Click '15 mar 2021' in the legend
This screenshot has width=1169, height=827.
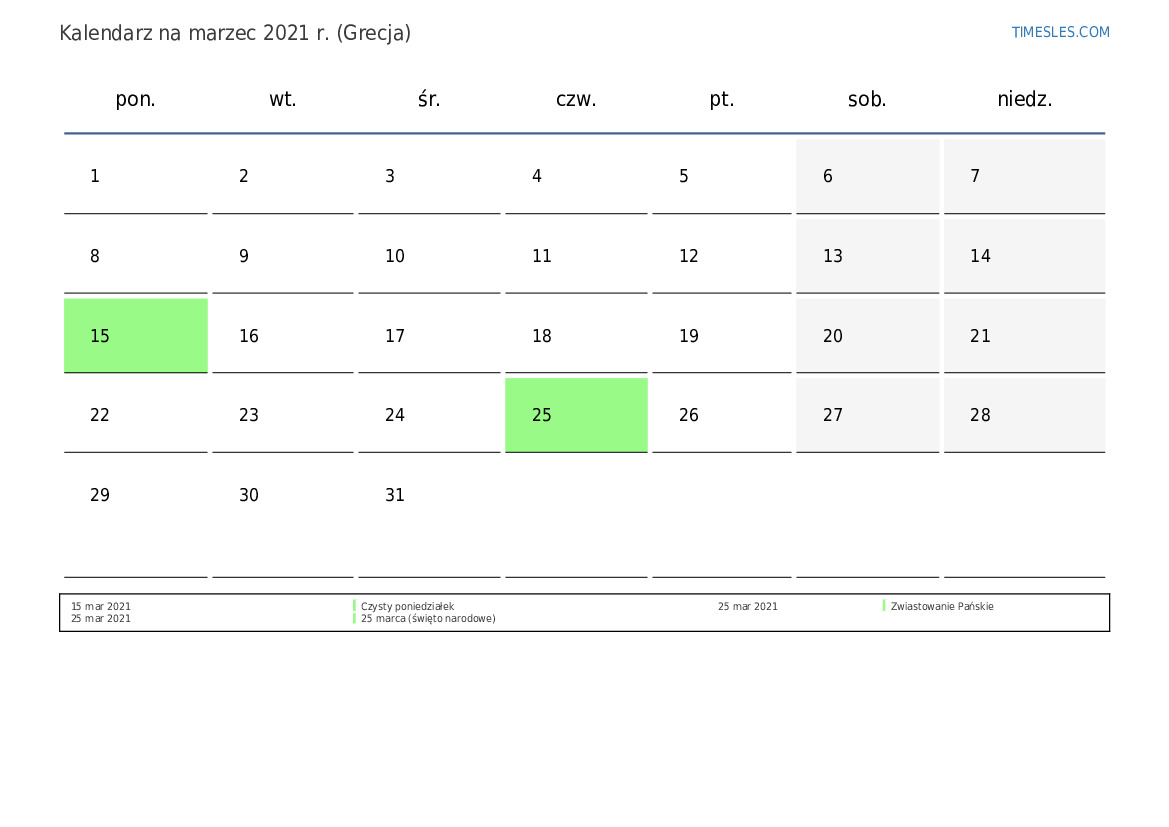click(101, 606)
